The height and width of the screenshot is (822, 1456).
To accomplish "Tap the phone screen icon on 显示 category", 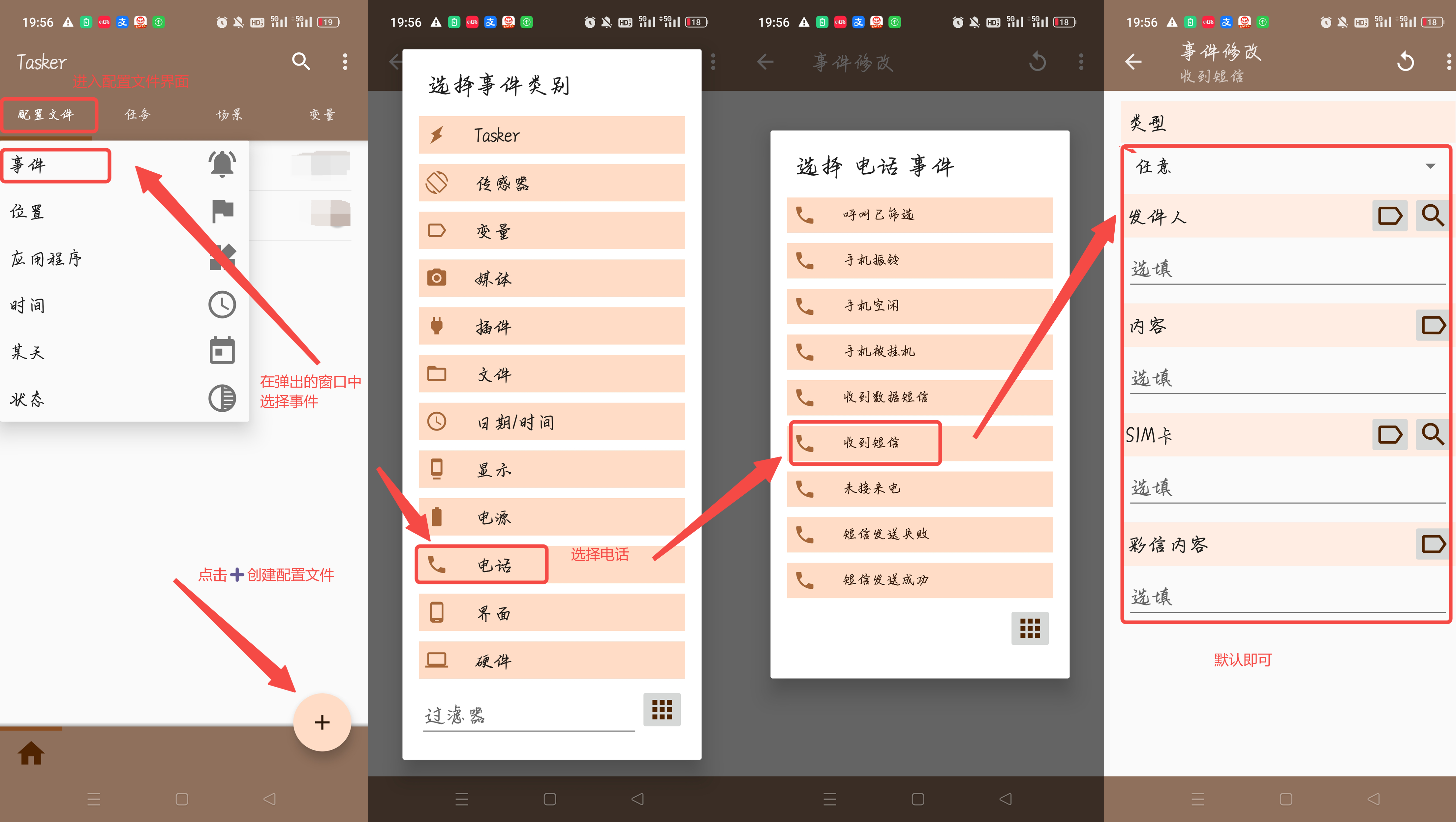I will 436,469.
